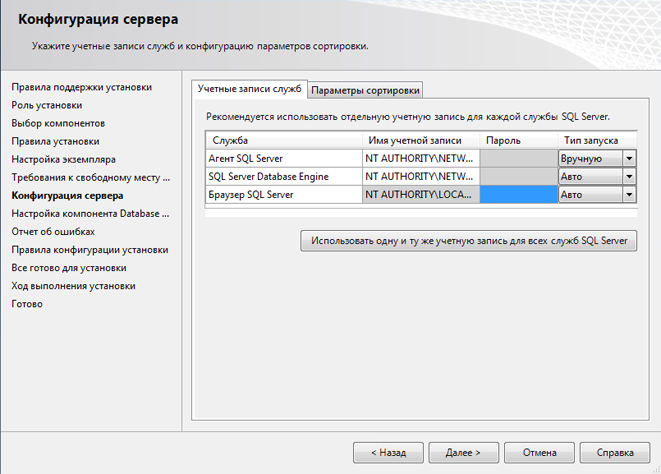Screen dimensions: 661x474
Task: Click the Все готово для установки step
Action: (x=69, y=268)
